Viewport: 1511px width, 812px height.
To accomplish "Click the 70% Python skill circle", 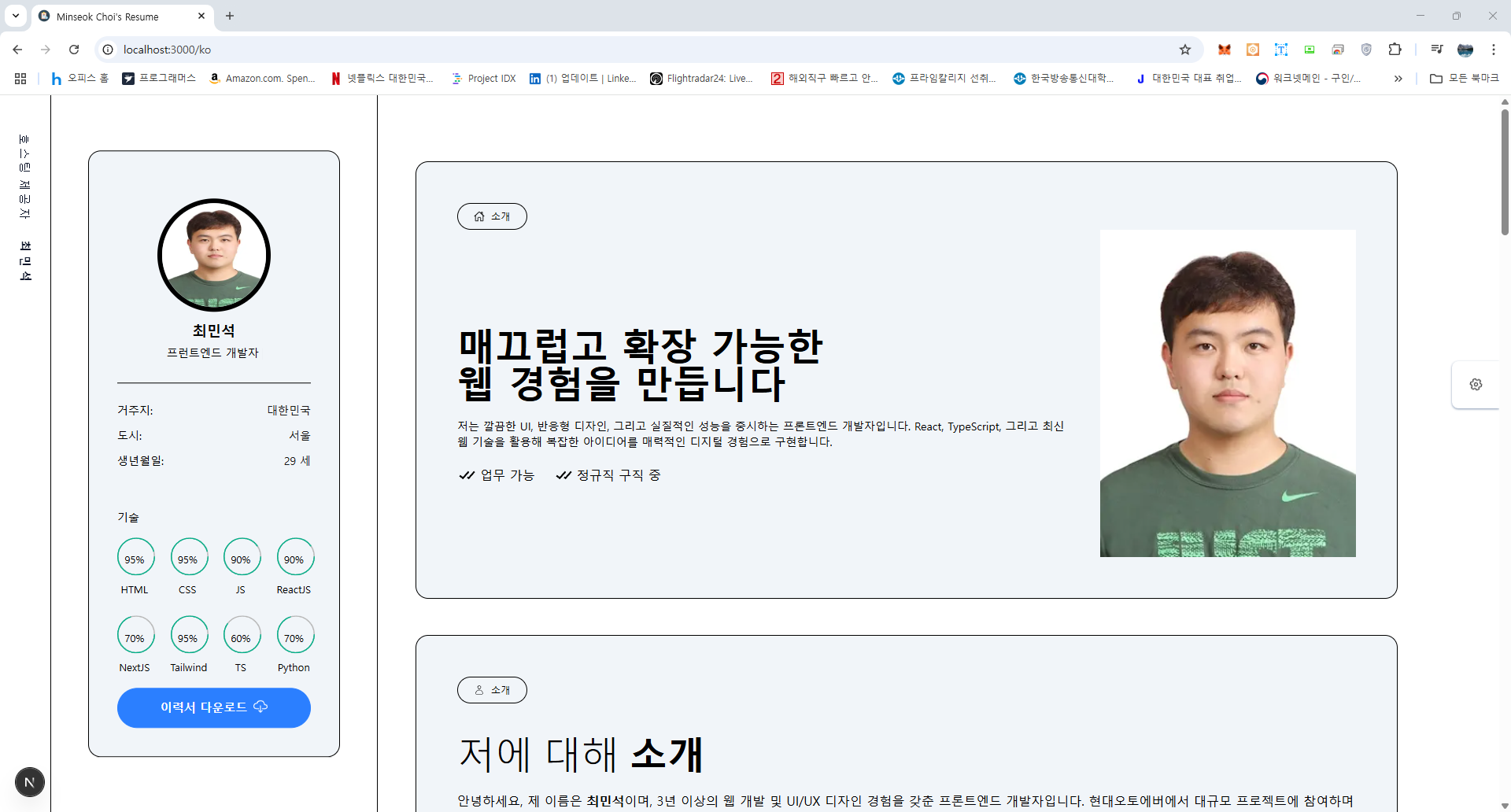I will tap(295, 636).
